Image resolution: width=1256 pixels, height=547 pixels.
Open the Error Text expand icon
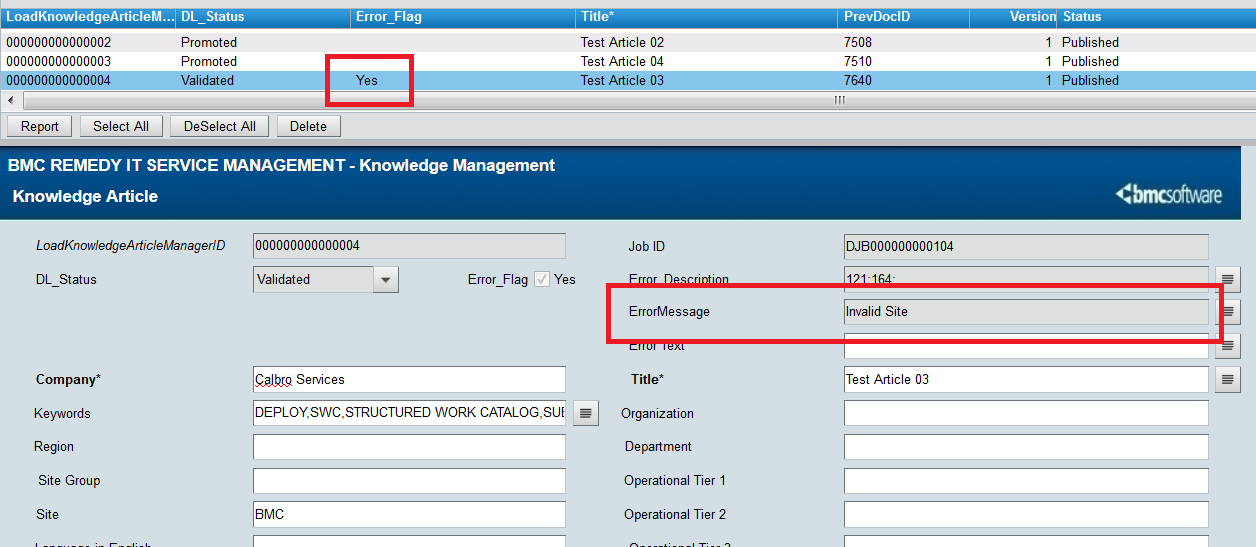point(1228,346)
